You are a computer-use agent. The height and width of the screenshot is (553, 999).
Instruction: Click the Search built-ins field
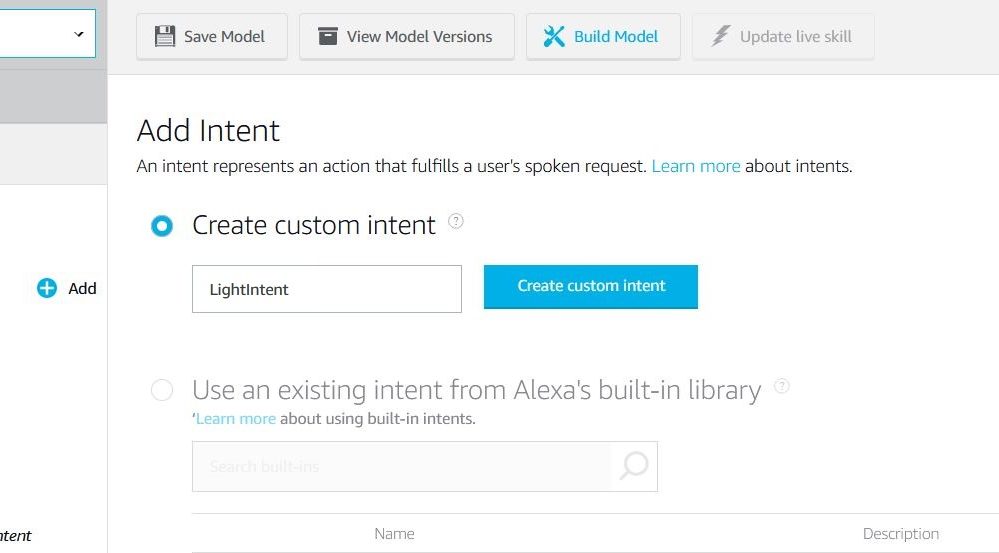point(401,466)
